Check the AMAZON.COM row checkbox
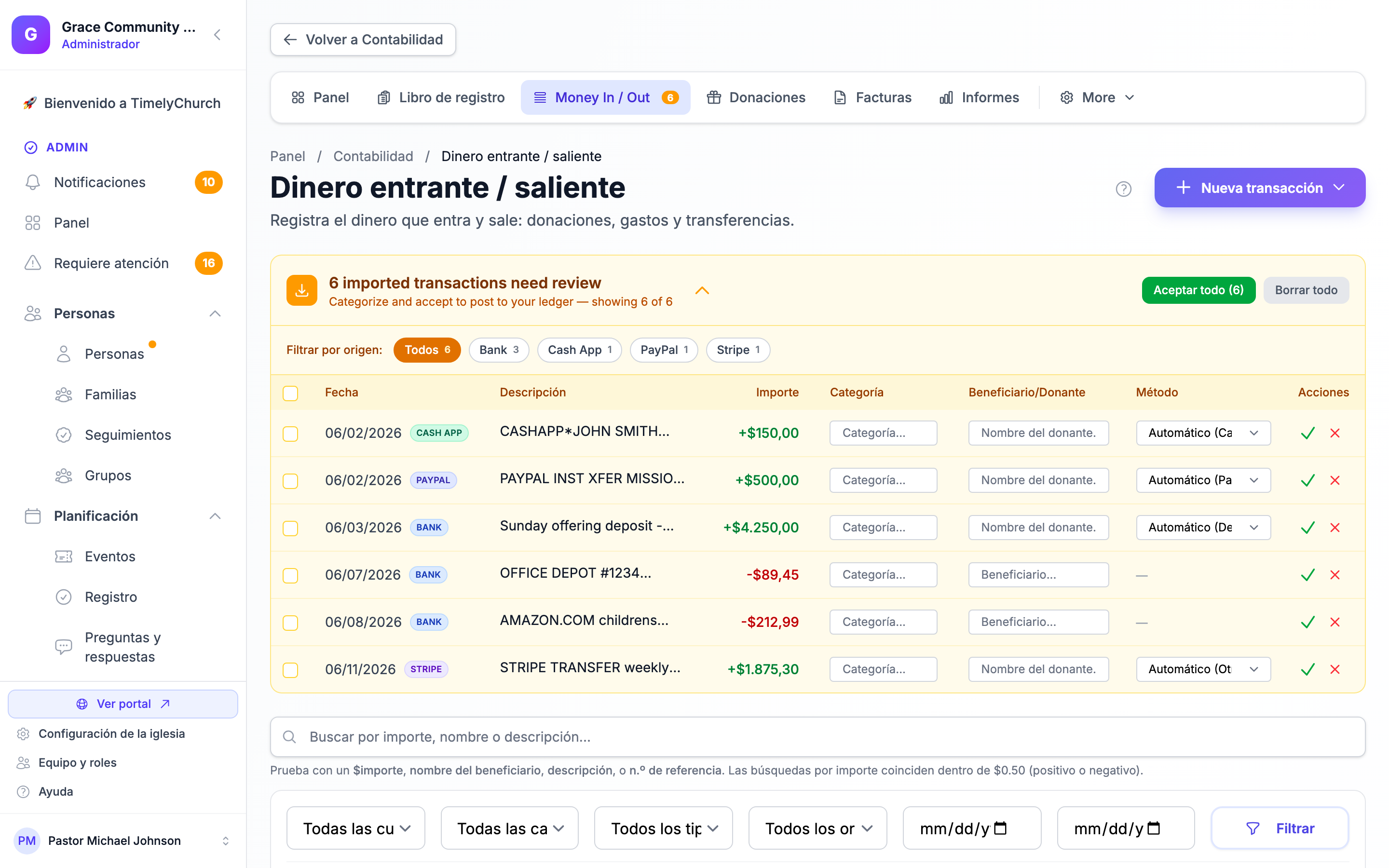 click(290, 622)
